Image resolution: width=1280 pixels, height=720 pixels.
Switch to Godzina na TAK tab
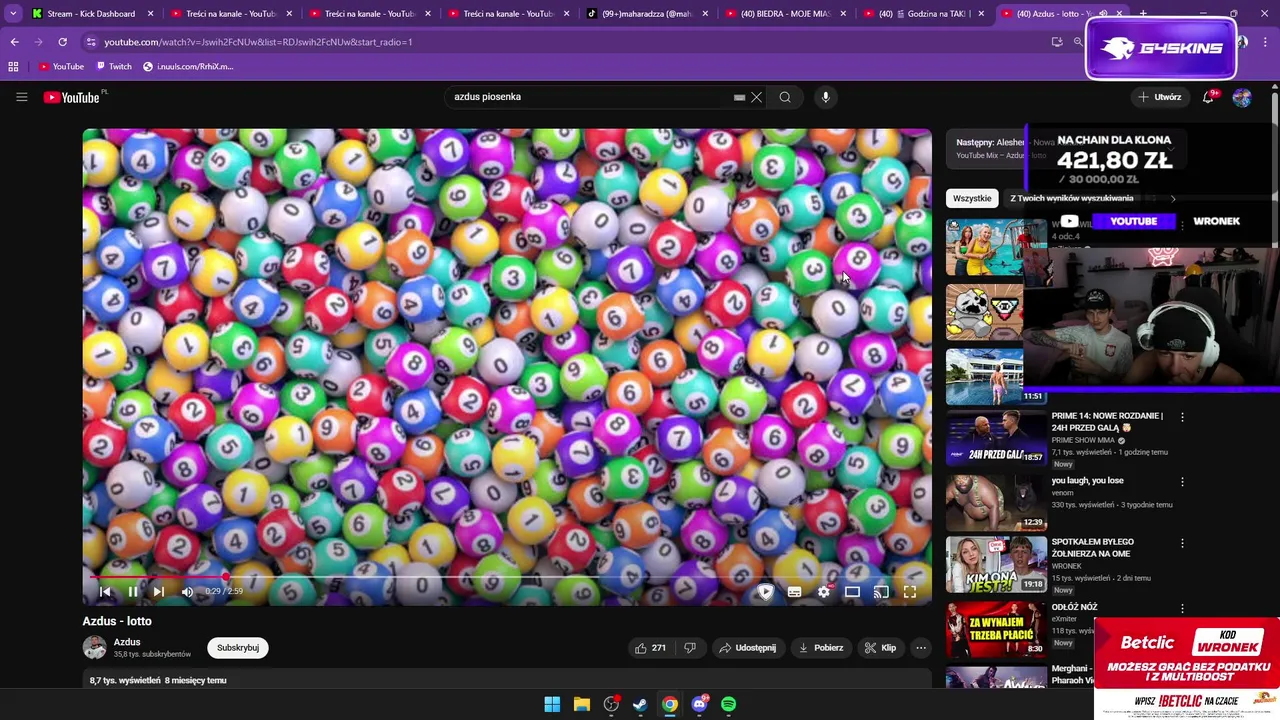coord(924,14)
